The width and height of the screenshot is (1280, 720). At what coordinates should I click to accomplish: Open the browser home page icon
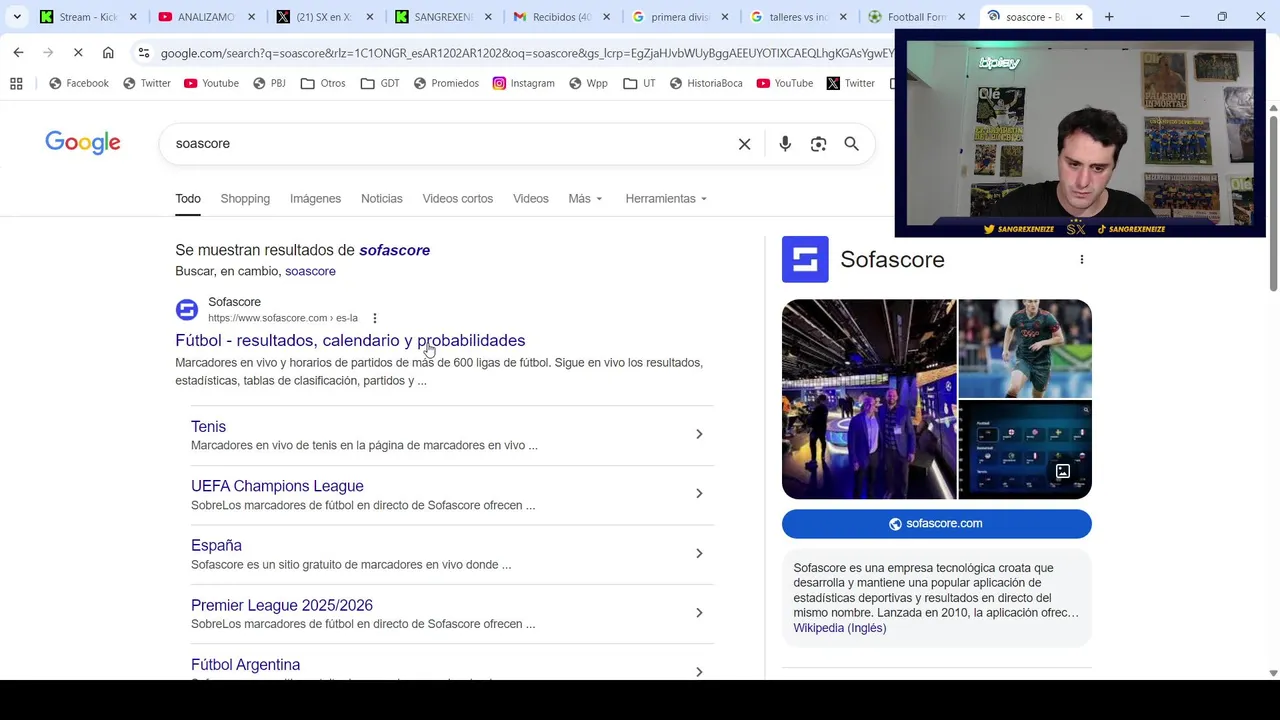pyautogui.click(x=108, y=52)
